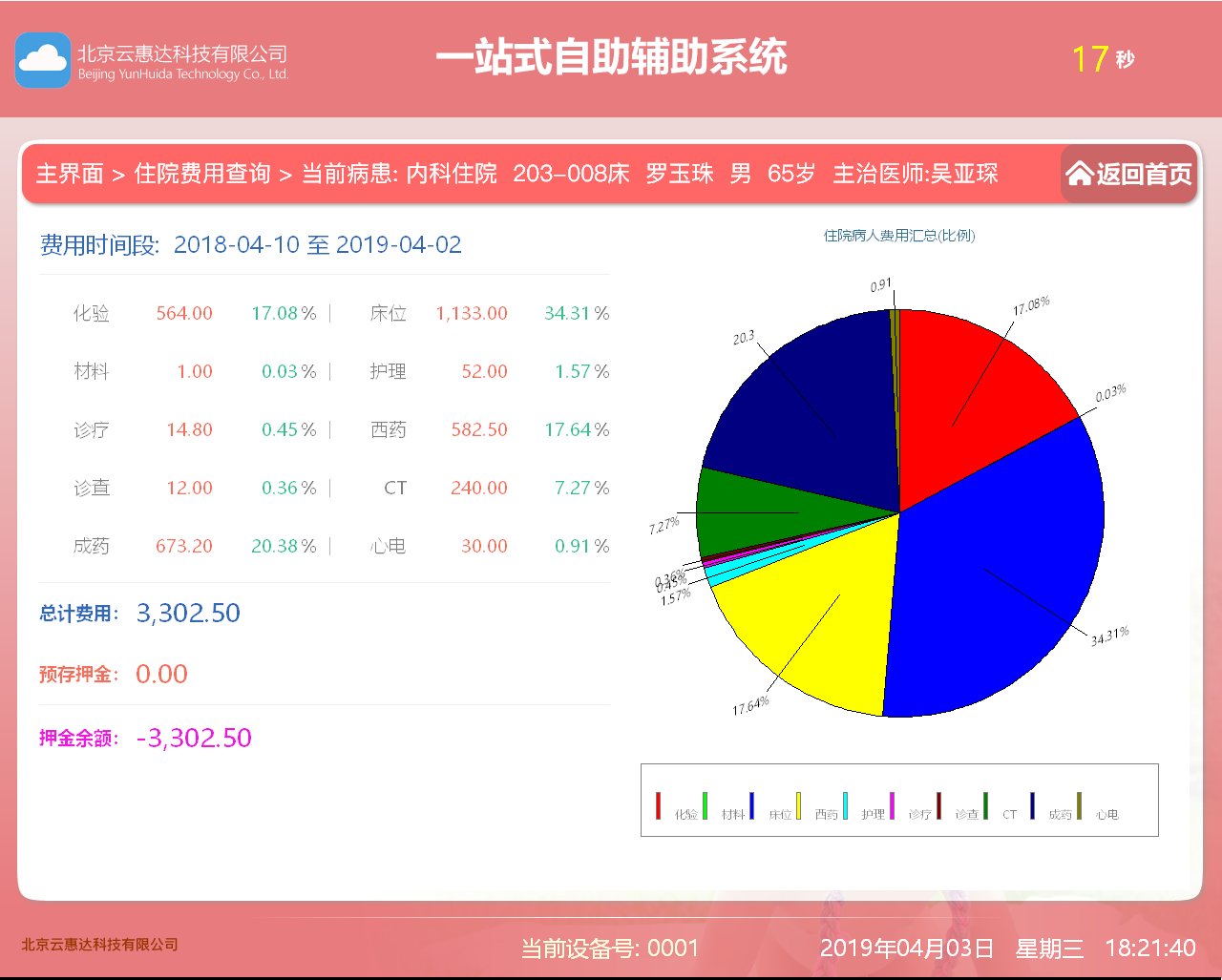Click footer company name 北京云惠达科技有限公司
Screen dimensions: 1222x980
(100, 945)
